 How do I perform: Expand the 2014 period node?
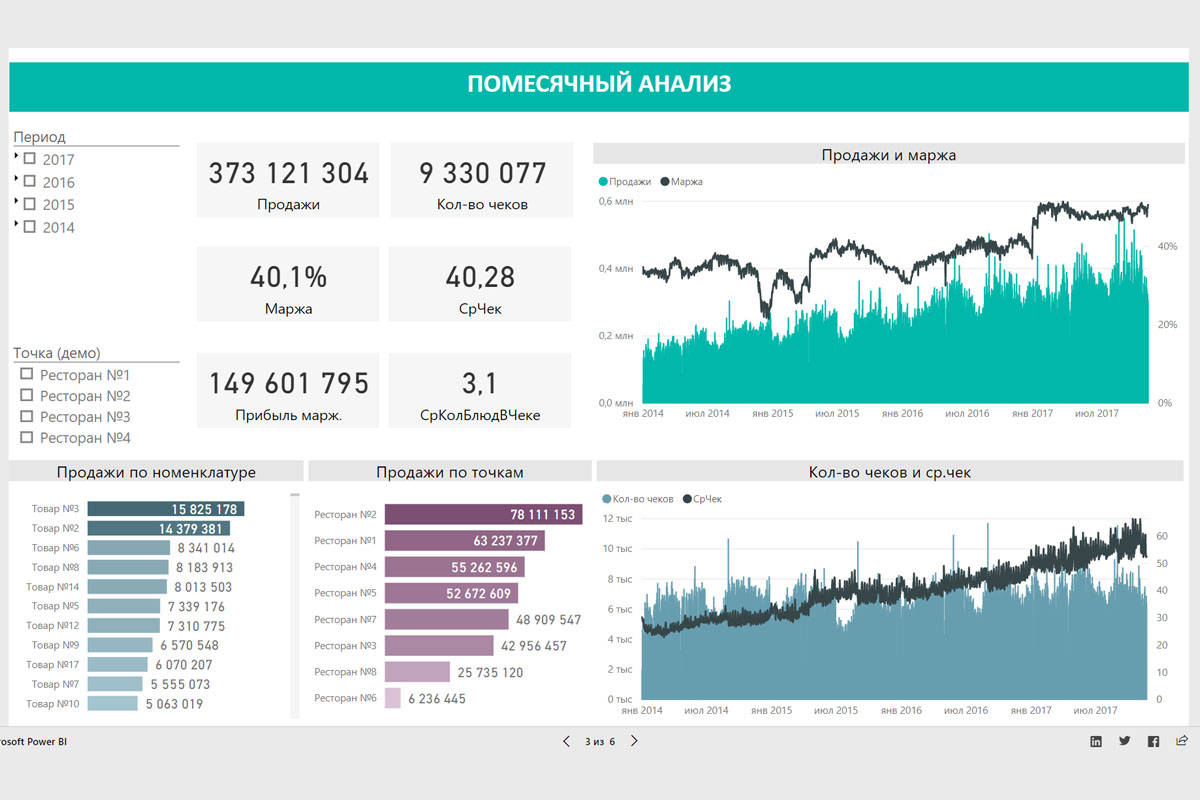point(17,224)
